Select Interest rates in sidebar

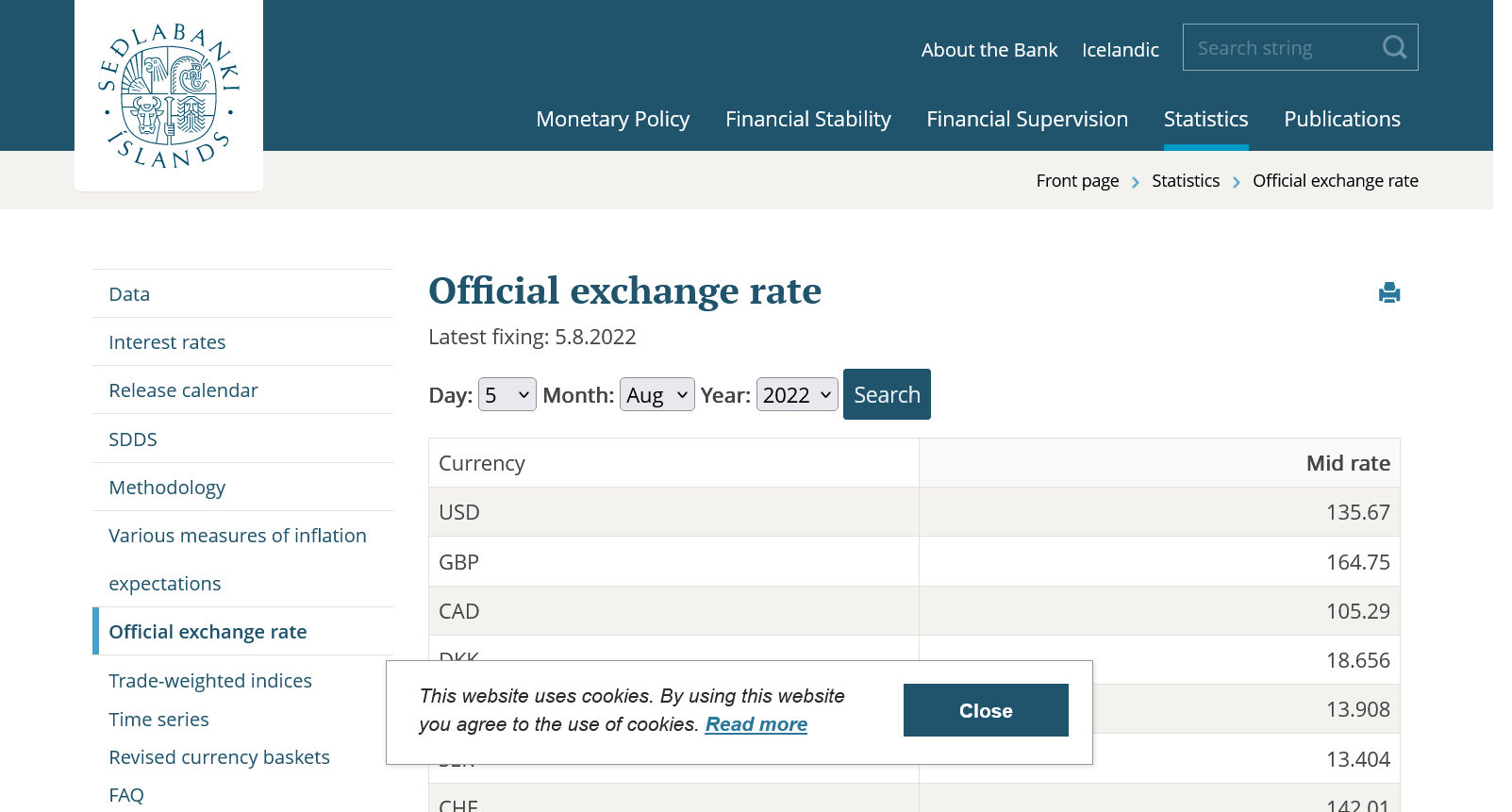click(167, 342)
